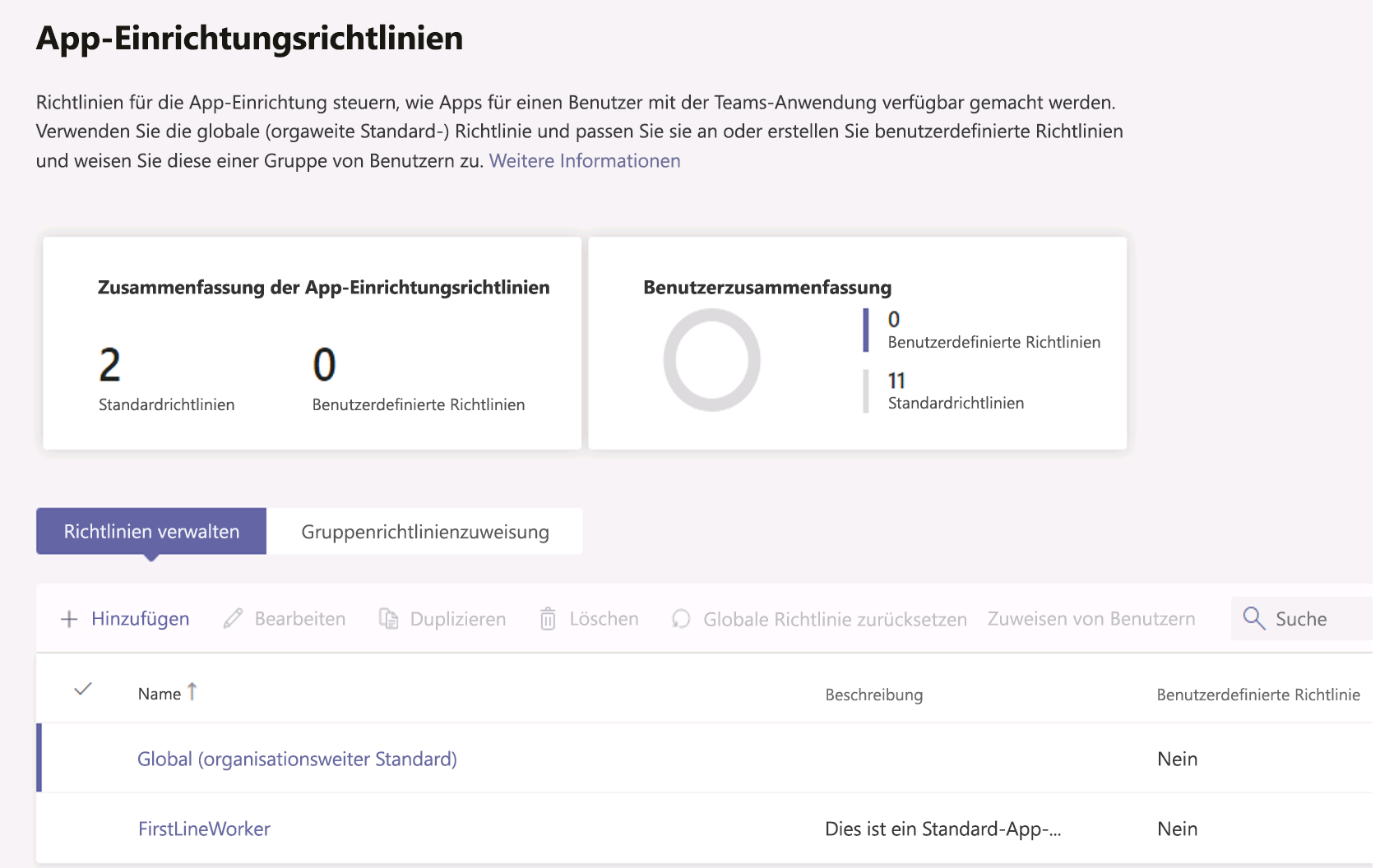Click the donut chart in Benutzerzusammenfassung
The height and width of the screenshot is (868, 1380).
[x=712, y=359]
